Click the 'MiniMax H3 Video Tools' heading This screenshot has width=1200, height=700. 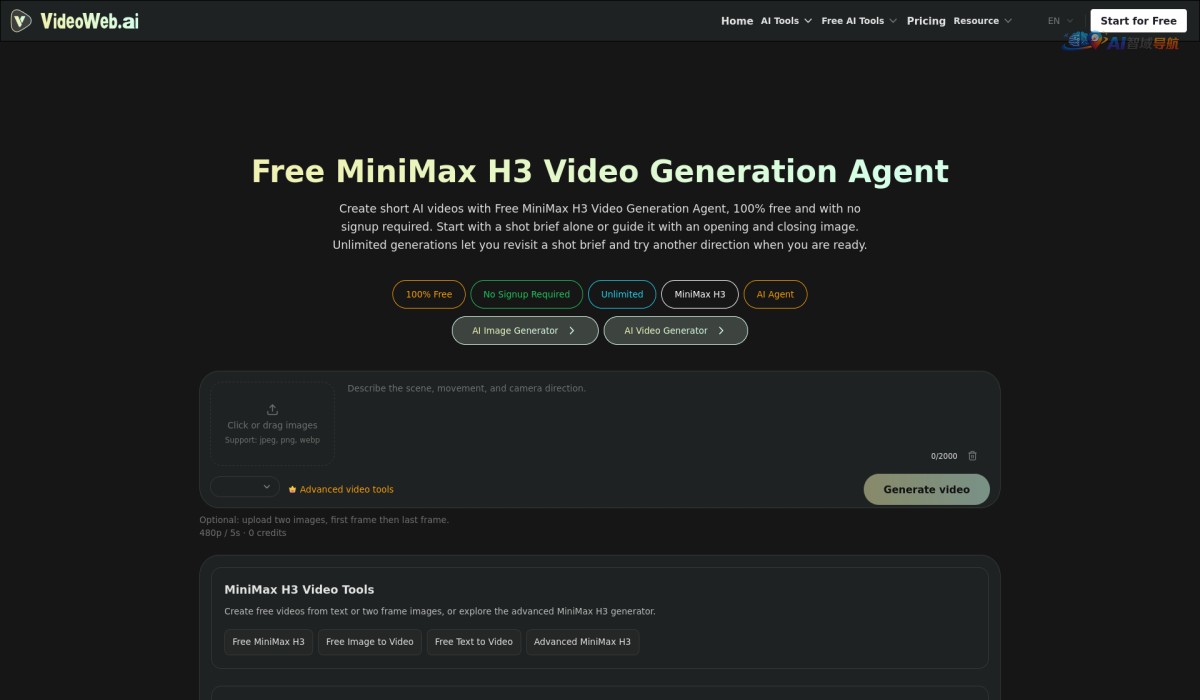coord(299,590)
